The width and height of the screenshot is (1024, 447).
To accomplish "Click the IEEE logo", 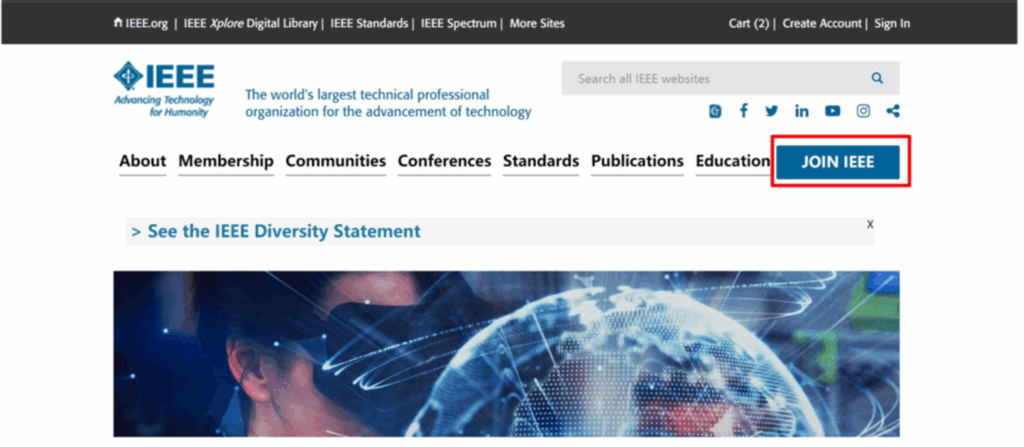I will [164, 90].
